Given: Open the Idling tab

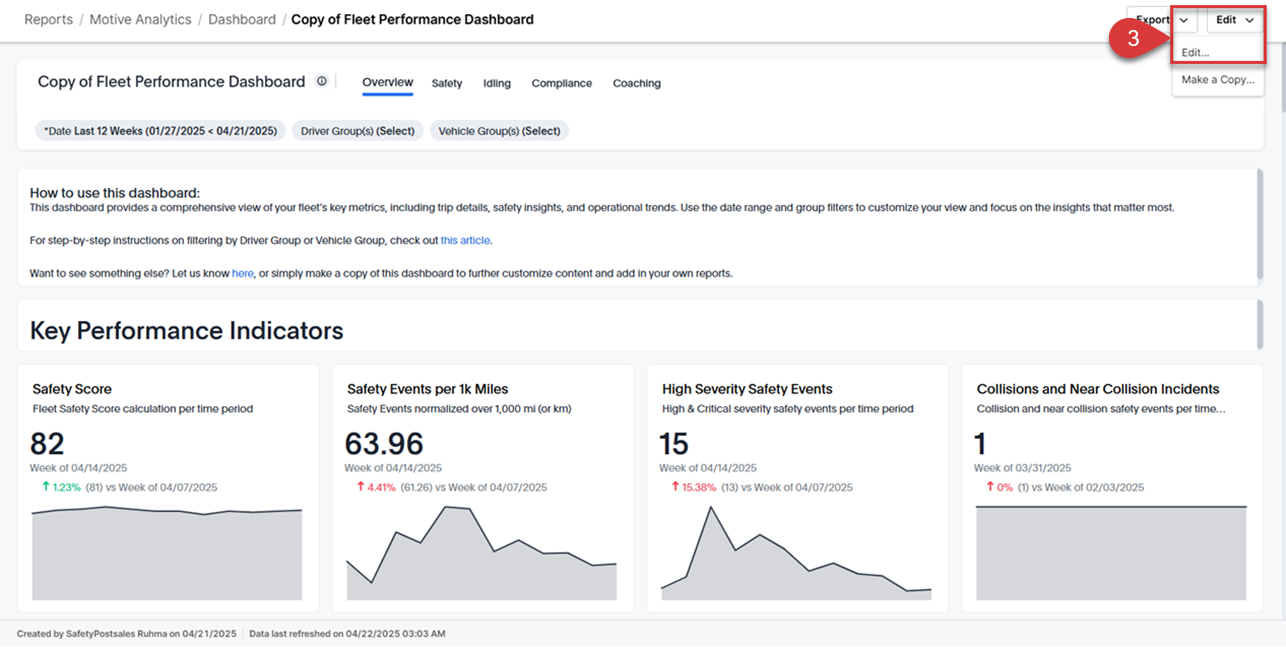Looking at the screenshot, I should click(496, 84).
